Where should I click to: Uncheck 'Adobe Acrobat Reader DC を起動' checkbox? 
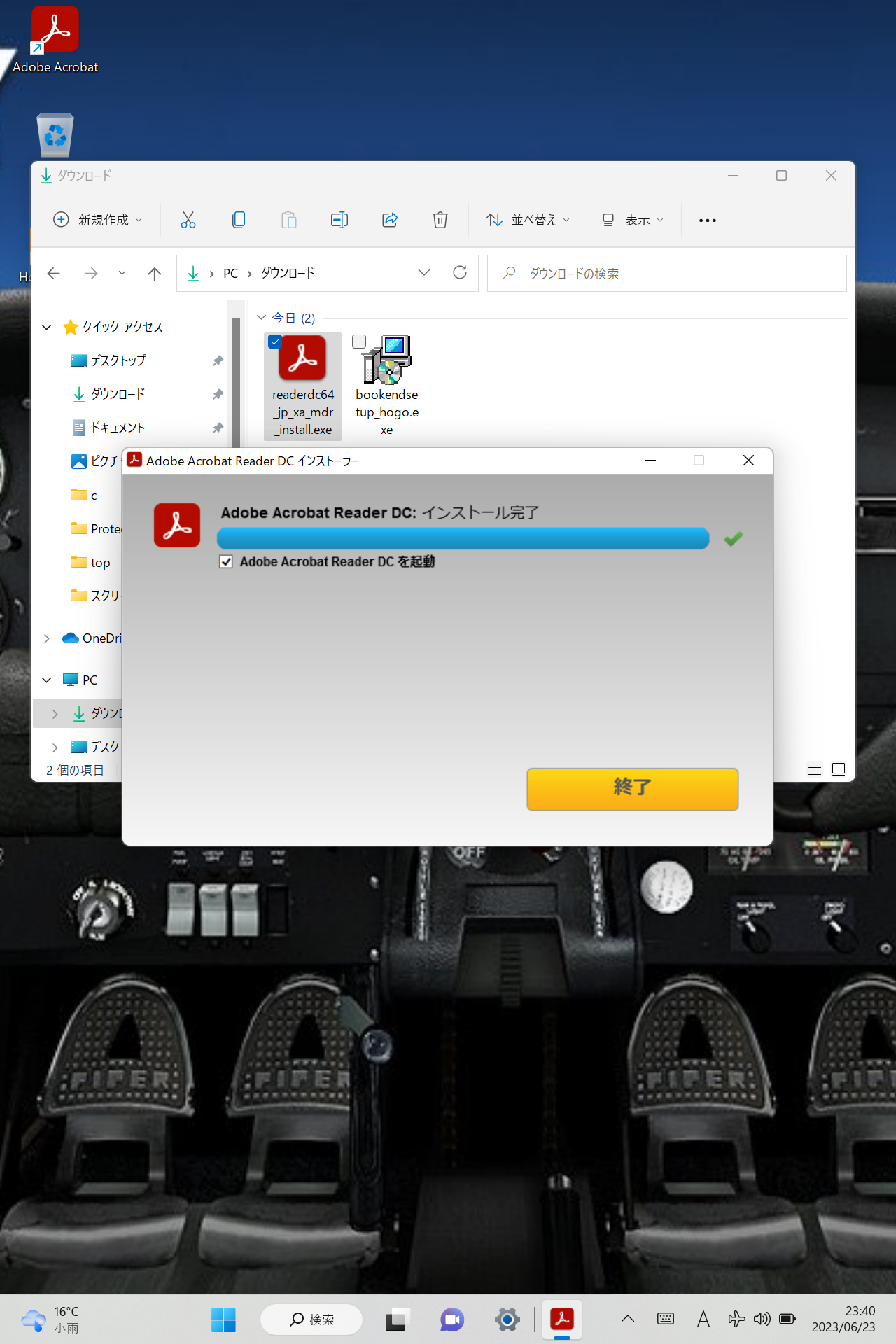(x=226, y=562)
